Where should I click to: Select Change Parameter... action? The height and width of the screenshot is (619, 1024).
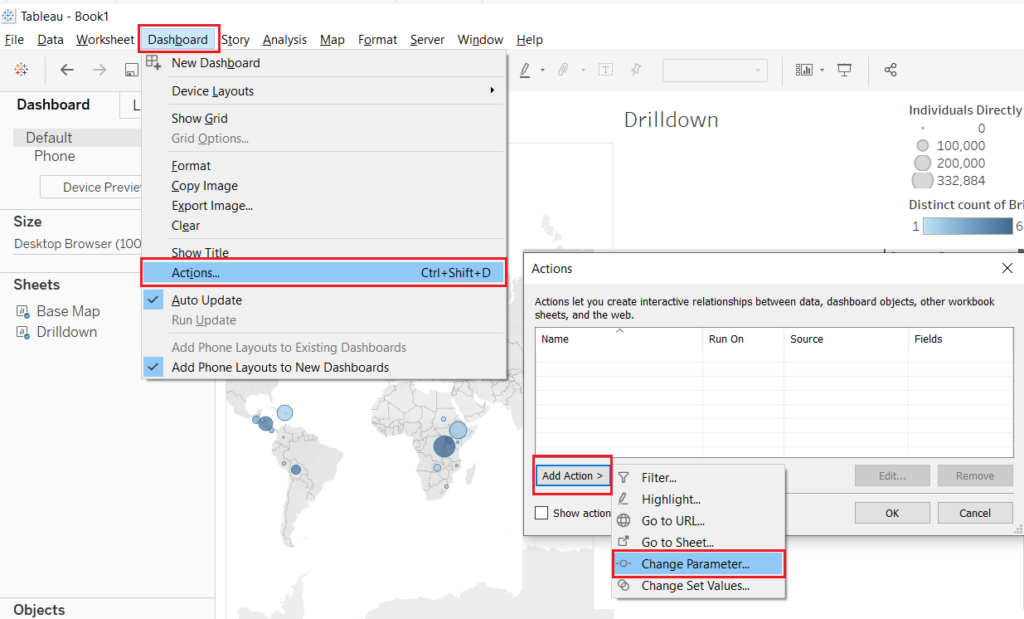click(x=698, y=564)
